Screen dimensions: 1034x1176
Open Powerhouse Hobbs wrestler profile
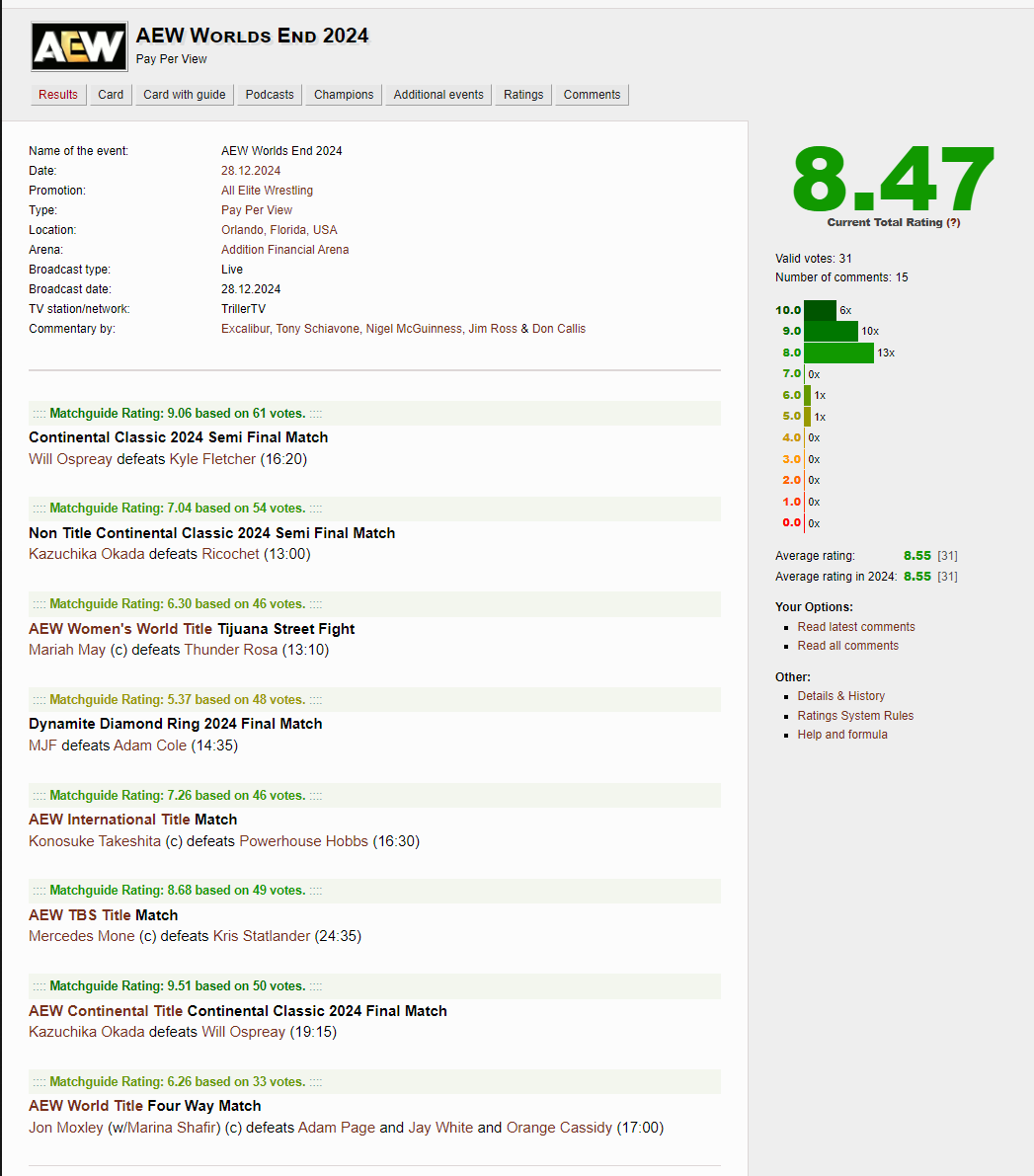coord(304,841)
